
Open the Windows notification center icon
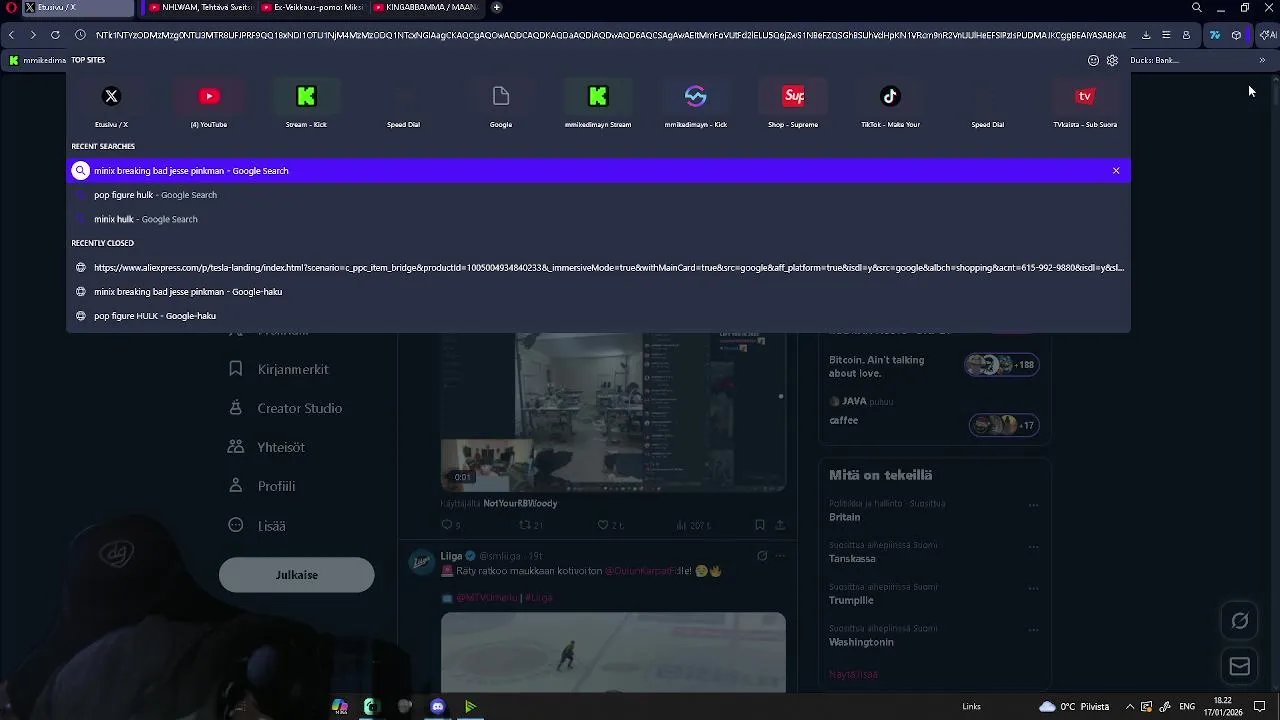coord(1260,707)
